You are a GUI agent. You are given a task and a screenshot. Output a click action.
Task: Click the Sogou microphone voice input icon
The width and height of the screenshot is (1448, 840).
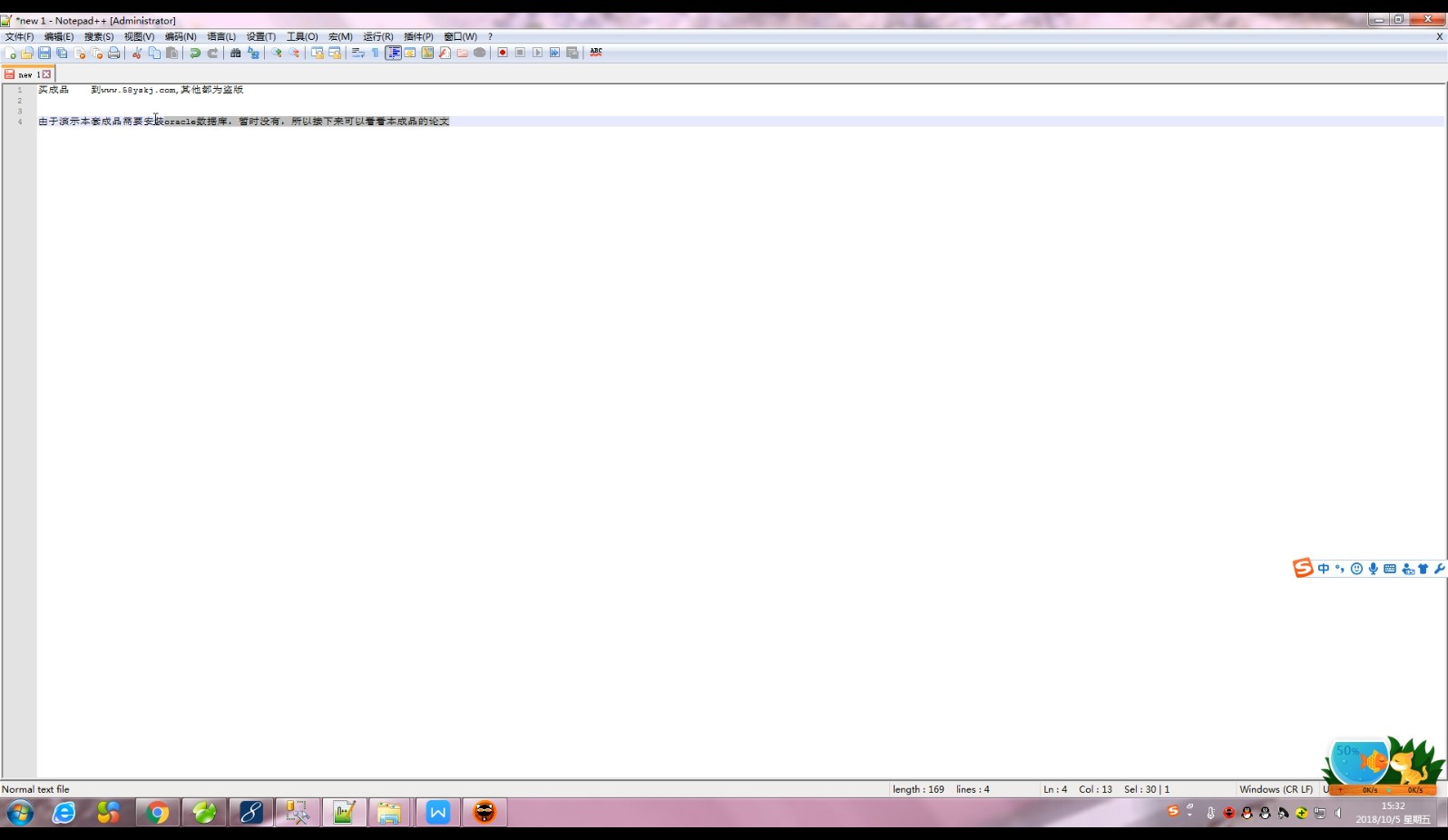(1374, 569)
